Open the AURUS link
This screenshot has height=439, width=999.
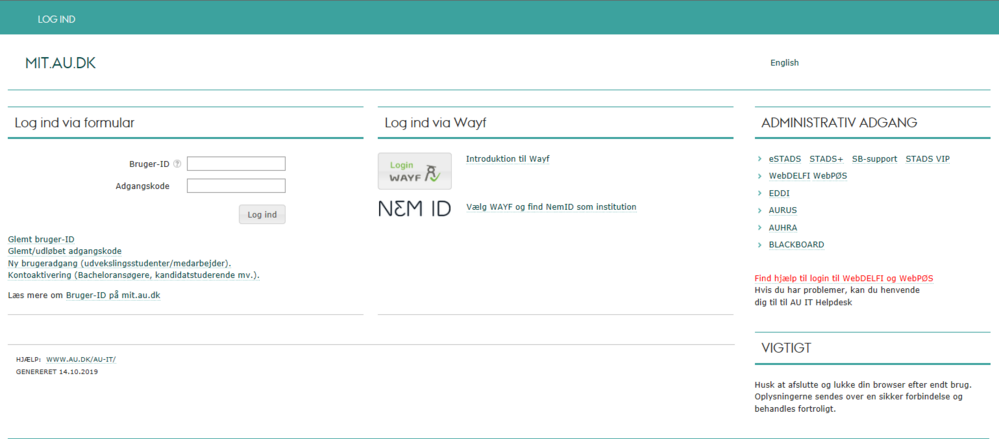point(783,210)
